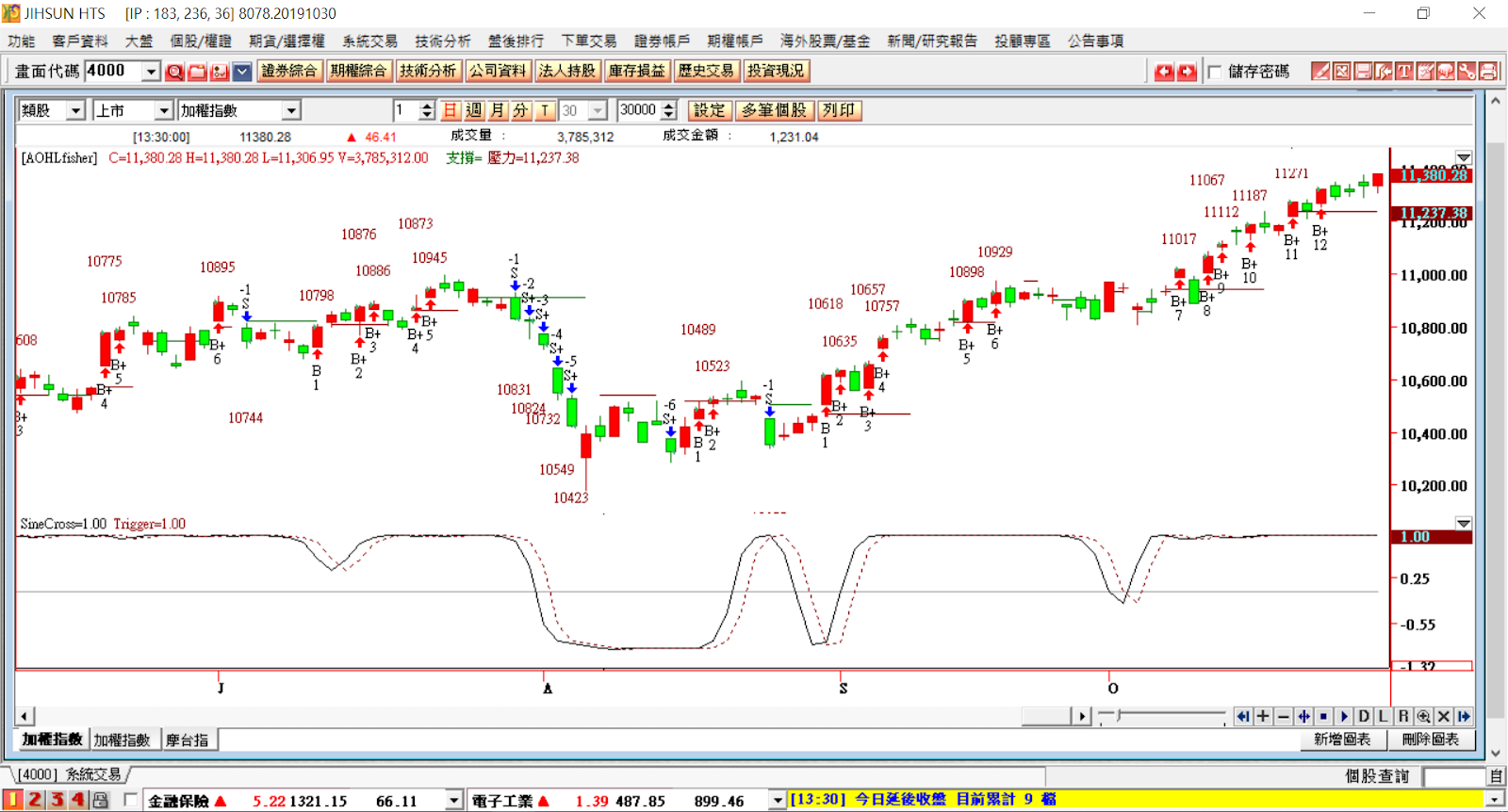Click the lock icon in the status bar
This screenshot has height=812, width=1508.
tap(100, 800)
